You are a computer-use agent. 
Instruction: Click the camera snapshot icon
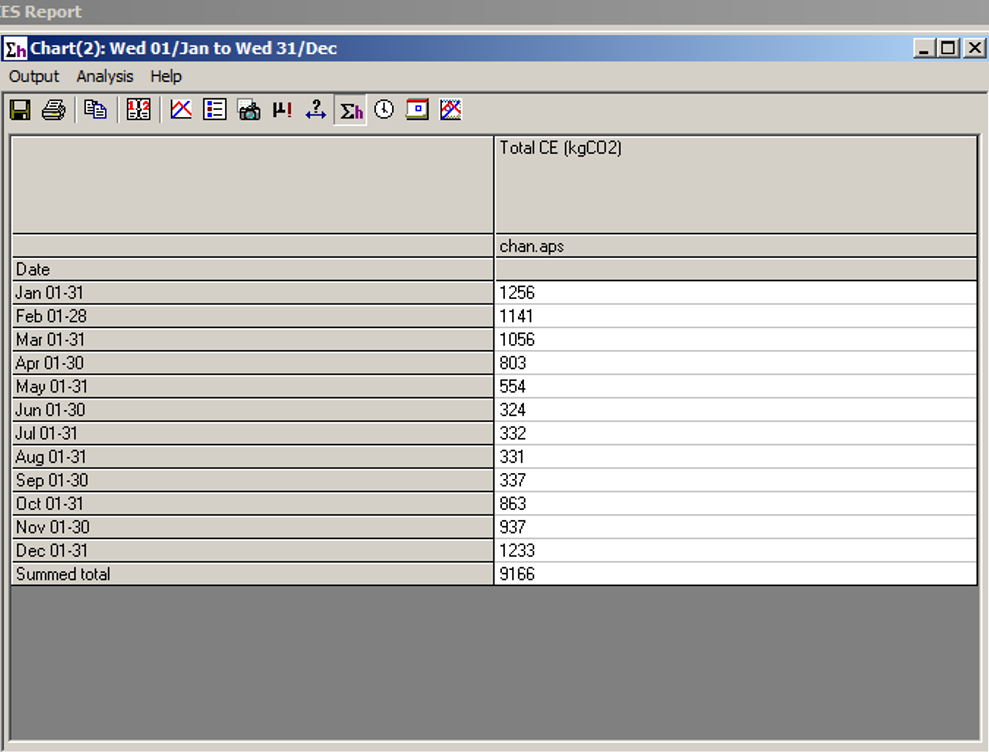click(x=249, y=110)
